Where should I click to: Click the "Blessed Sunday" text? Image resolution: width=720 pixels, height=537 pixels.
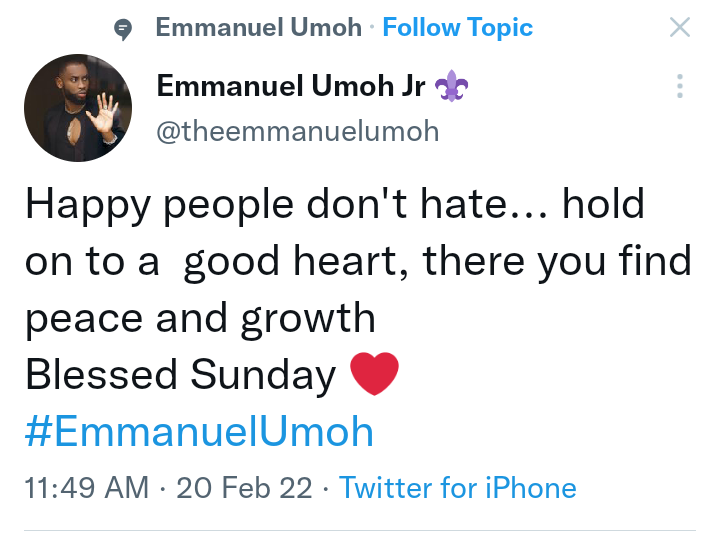click(180, 375)
